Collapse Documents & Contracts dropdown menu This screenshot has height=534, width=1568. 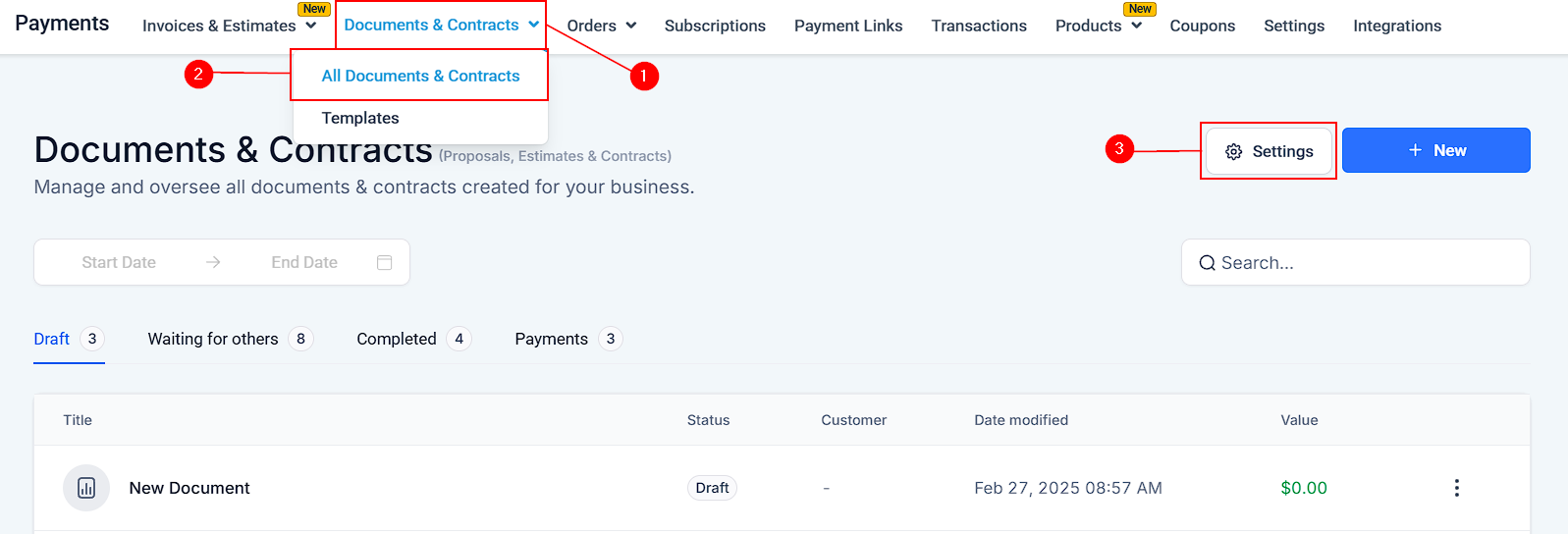tap(533, 25)
